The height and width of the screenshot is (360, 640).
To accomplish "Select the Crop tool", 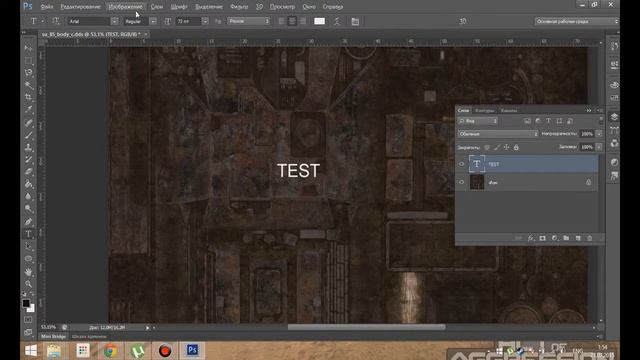I will pyautogui.click(x=28, y=97).
